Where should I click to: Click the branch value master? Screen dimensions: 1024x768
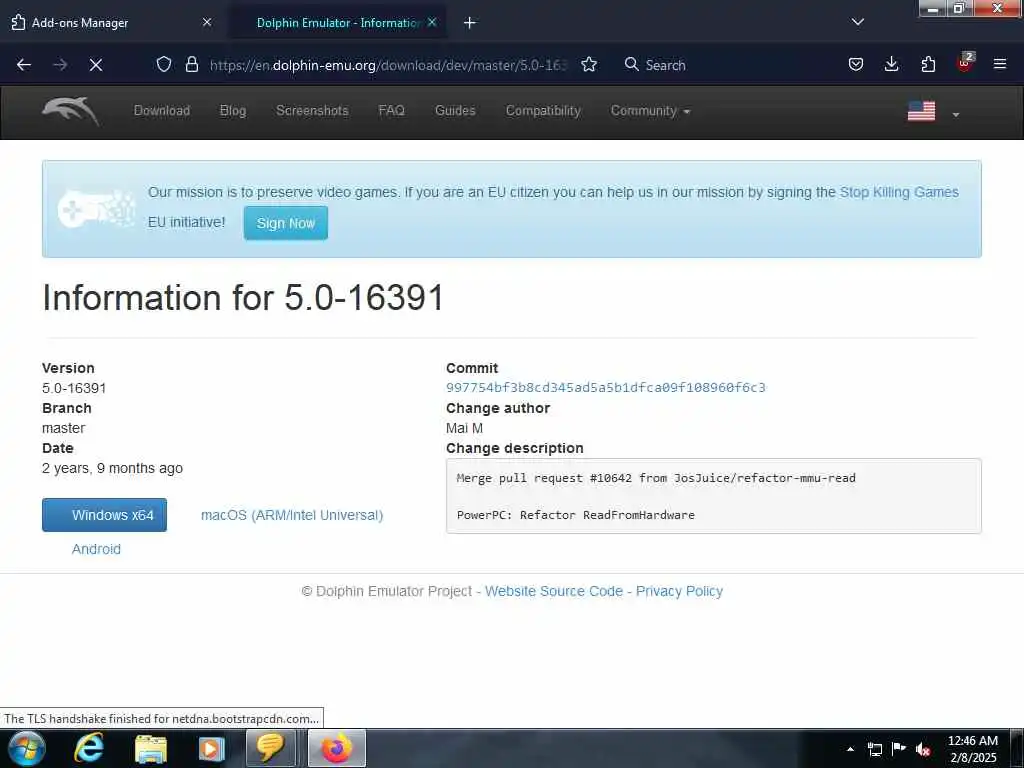pyautogui.click(x=63, y=428)
